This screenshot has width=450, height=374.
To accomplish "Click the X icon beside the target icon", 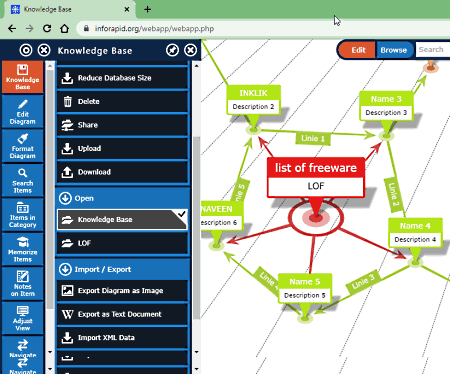I will (44, 50).
